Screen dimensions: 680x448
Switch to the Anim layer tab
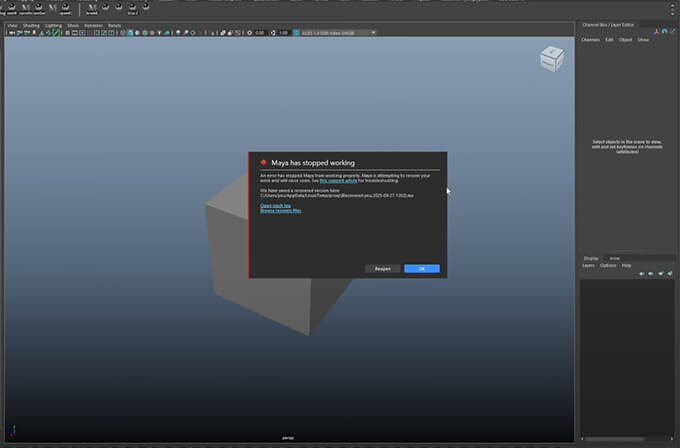pyautogui.click(x=615, y=258)
